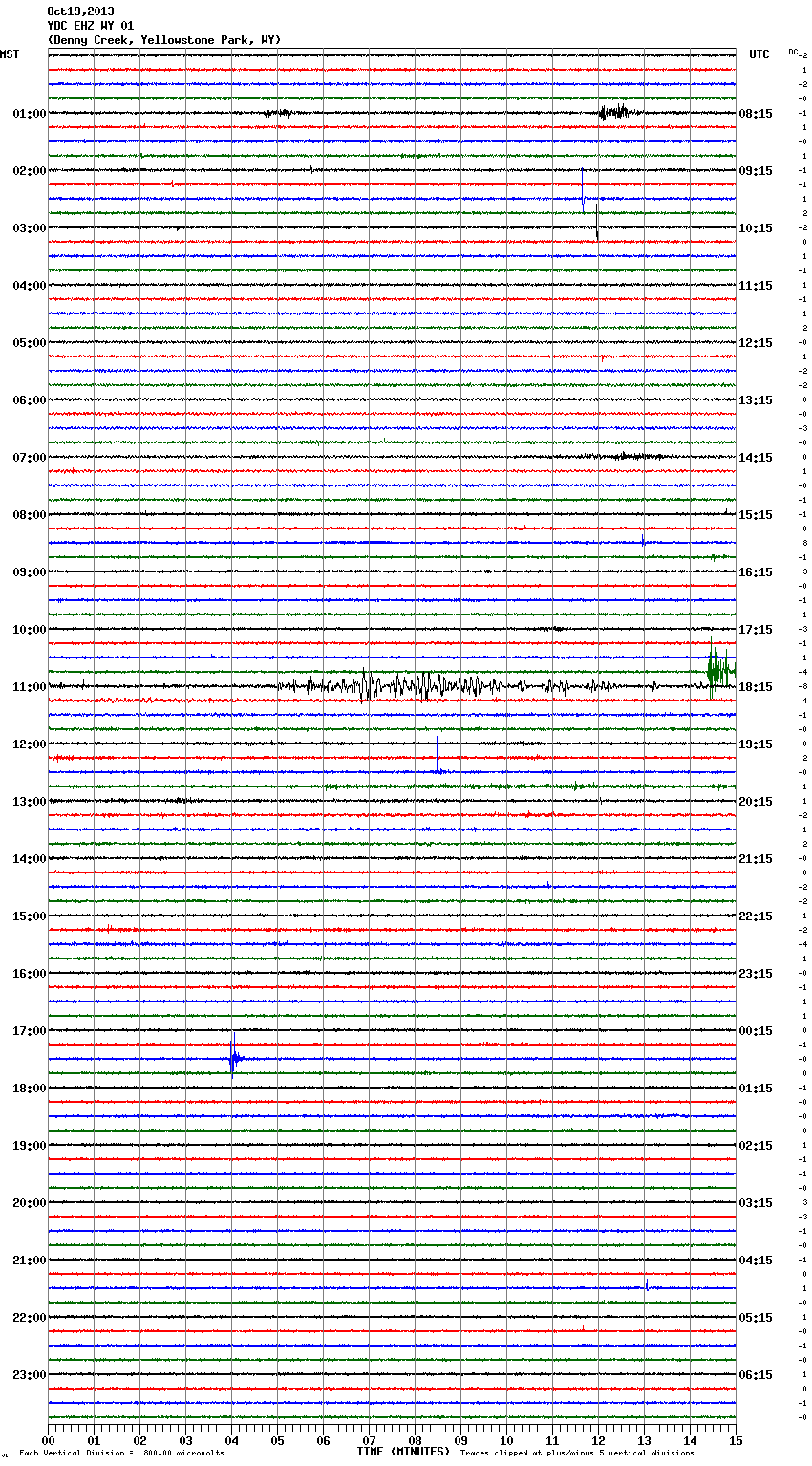Click the black burst at minute 12 on 01:00 trace
This screenshot has width=812, height=1466.
tap(613, 112)
